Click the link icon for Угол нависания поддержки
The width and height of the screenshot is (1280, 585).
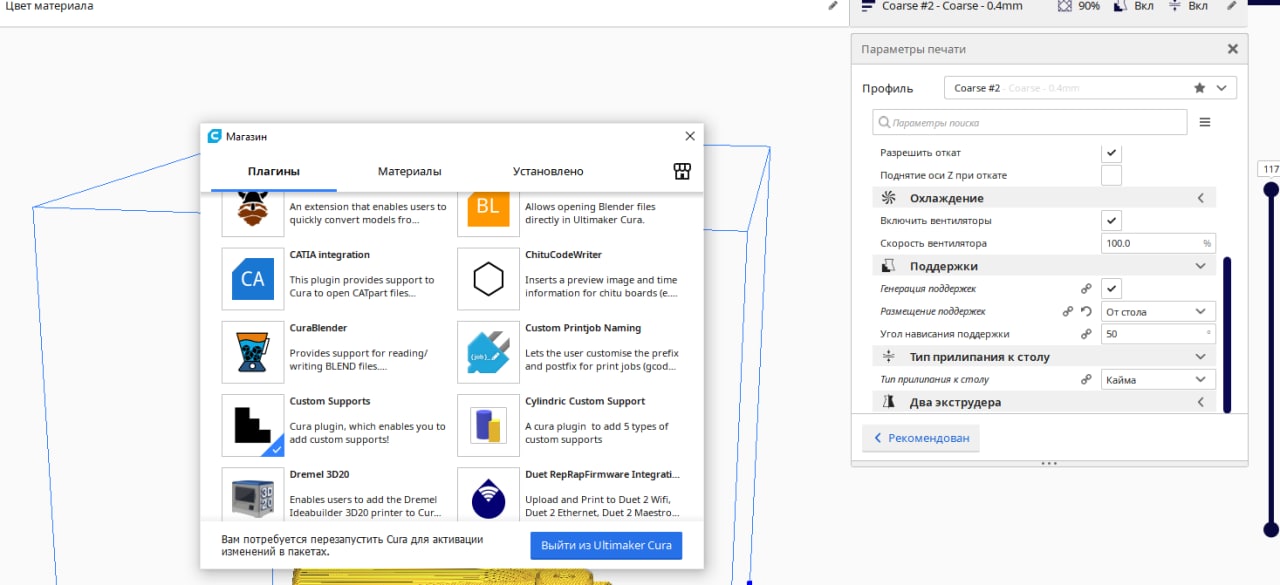point(1086,334)
